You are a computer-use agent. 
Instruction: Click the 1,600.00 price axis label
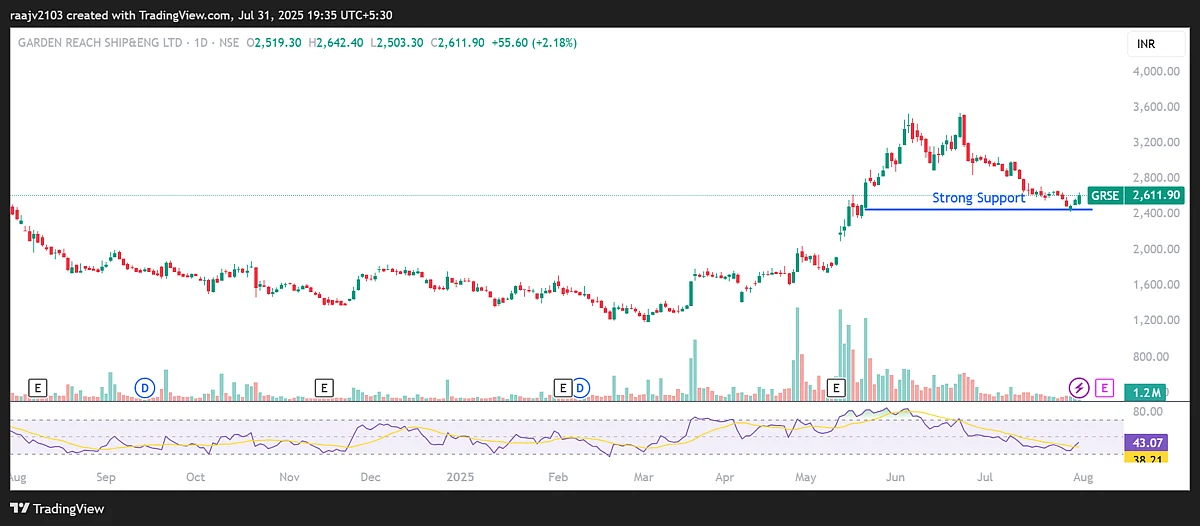[x=1155, y=285]
